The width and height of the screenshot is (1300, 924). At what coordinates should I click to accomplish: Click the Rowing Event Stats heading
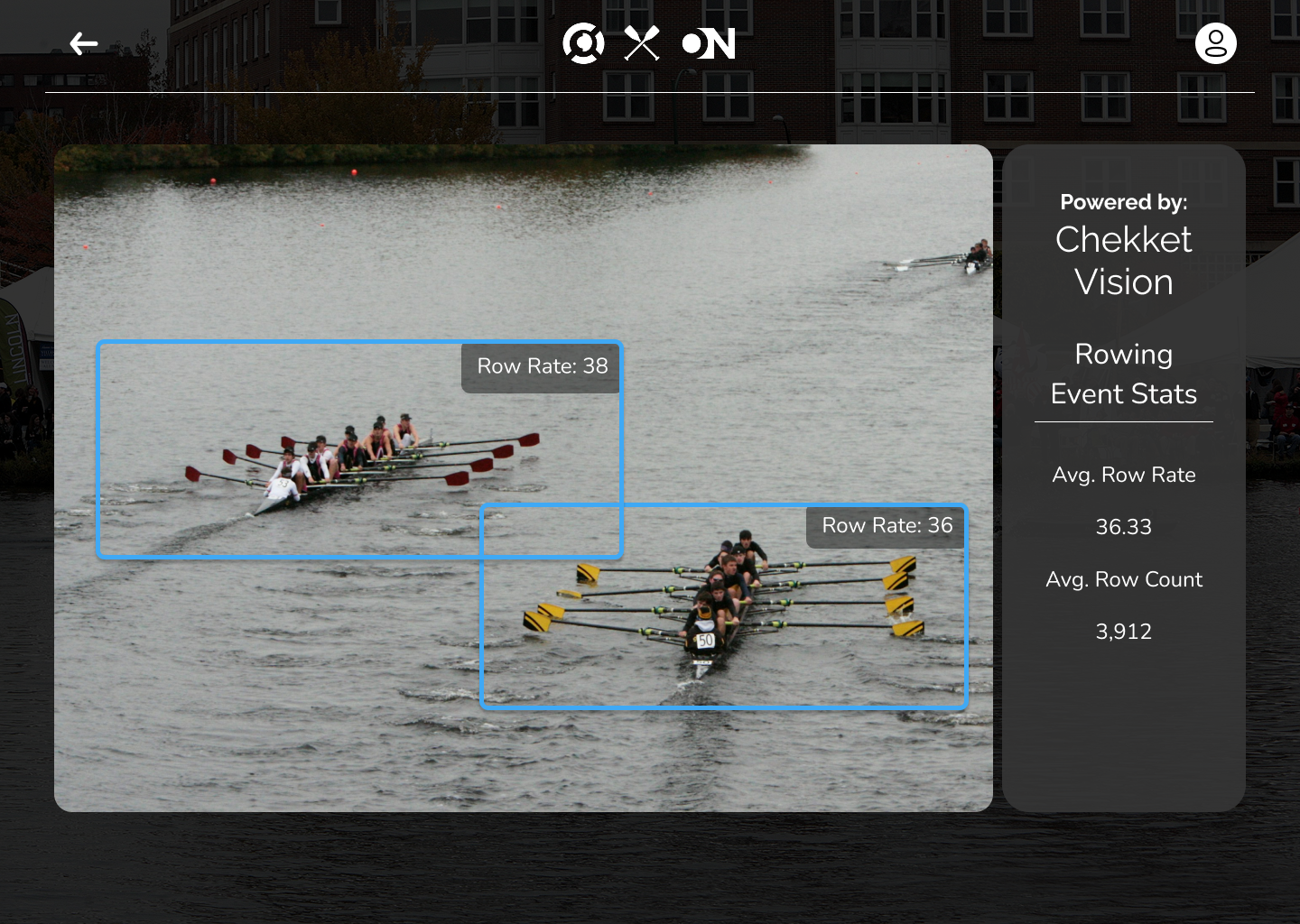point(1123,374)
